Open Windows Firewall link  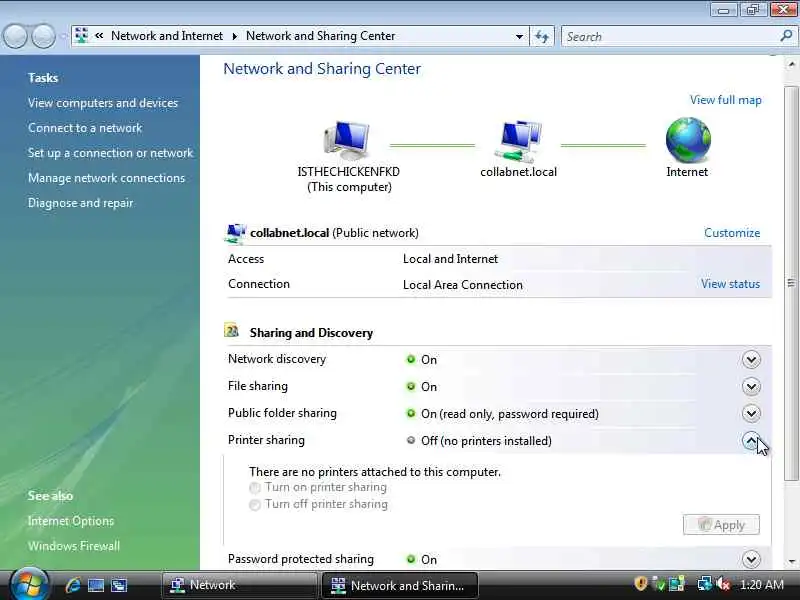pyautogui.click(x=74, y=546)
